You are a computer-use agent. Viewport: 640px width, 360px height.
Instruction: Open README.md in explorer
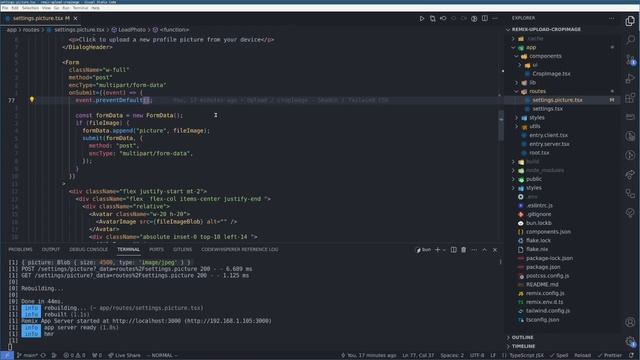pos(542,284)
